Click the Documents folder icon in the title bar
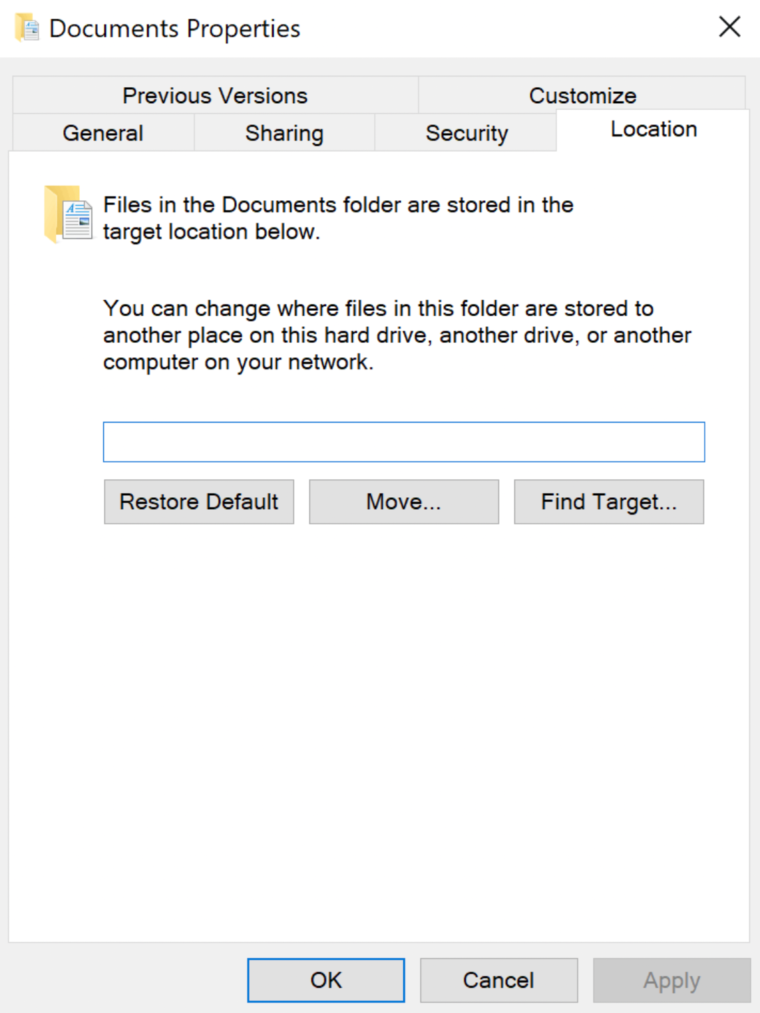 tap(27, 27)
